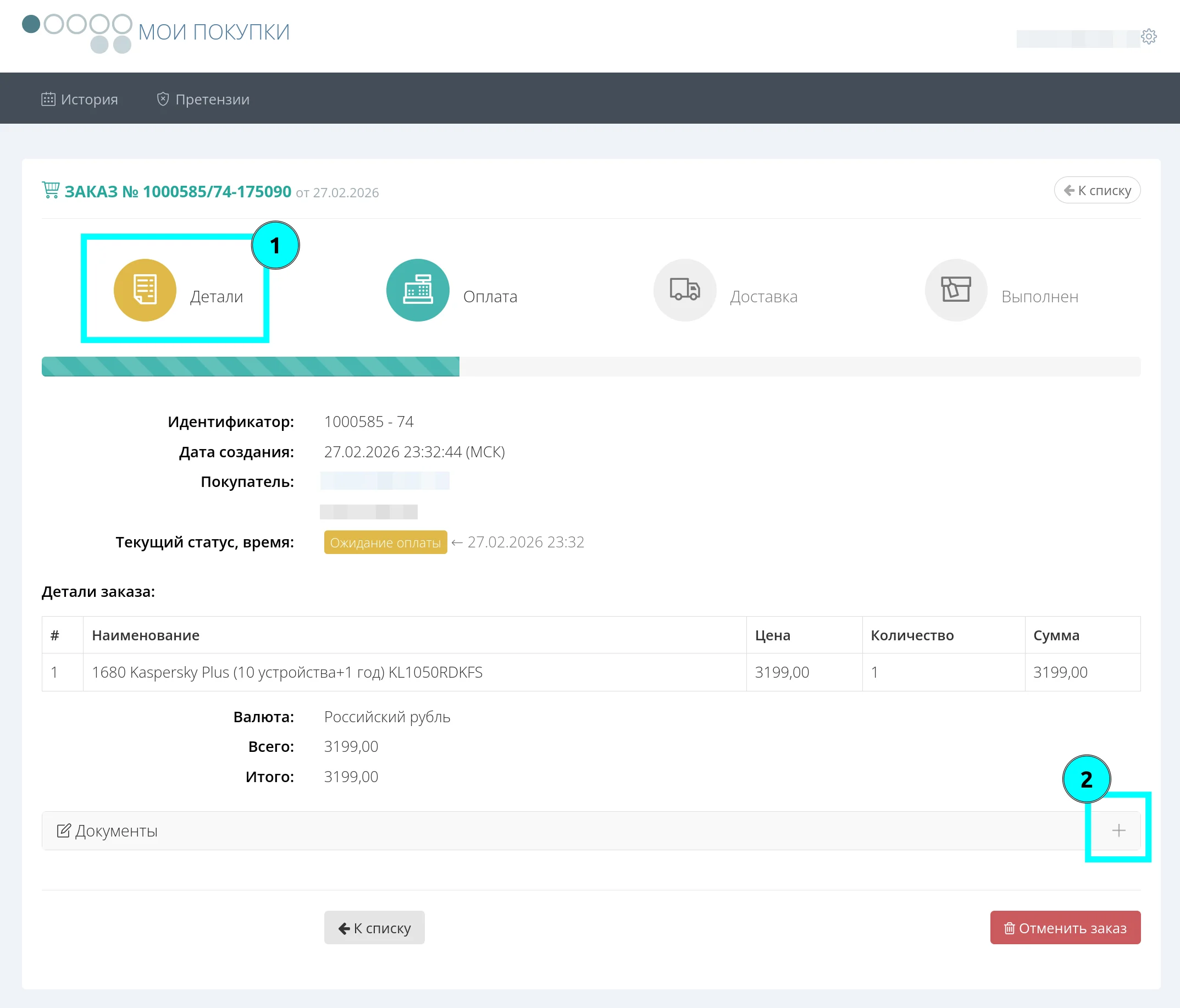Click the grey package completed icon
The width and height of the screenshot is (1180, 1008).
click(x=955, y=290)
